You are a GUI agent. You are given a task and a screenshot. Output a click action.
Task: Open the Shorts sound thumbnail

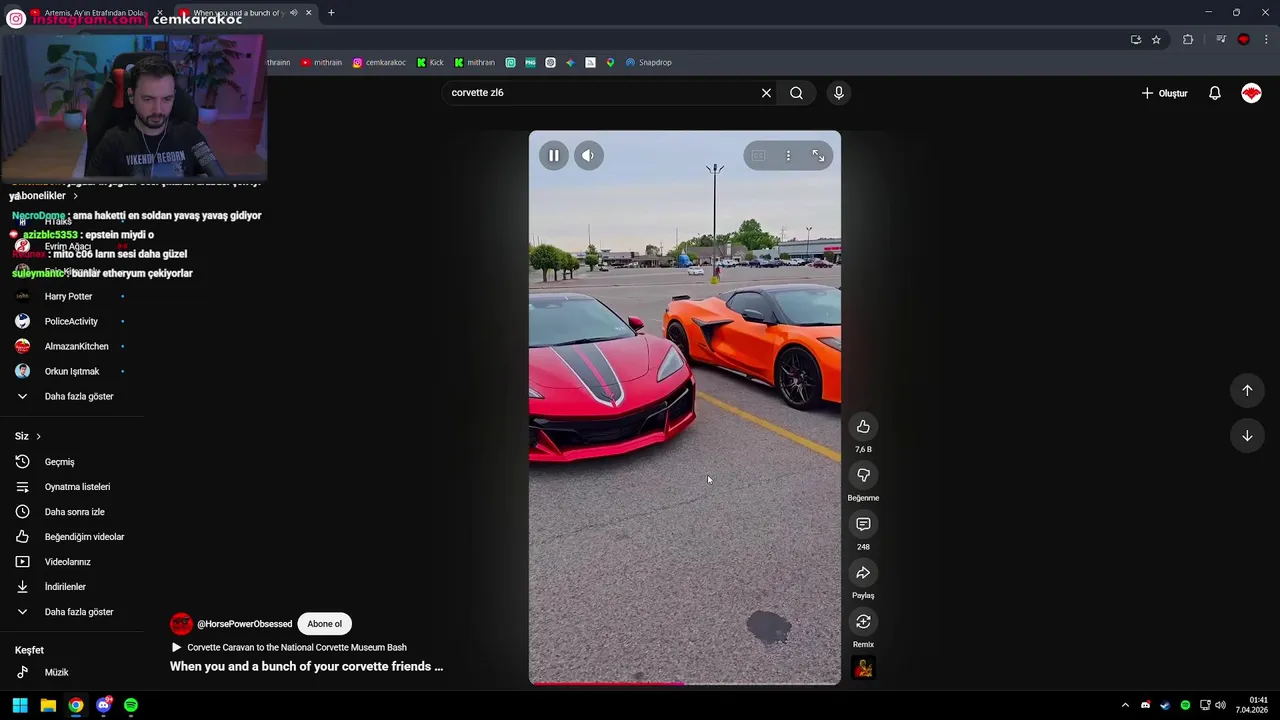(x=863, y=668)
